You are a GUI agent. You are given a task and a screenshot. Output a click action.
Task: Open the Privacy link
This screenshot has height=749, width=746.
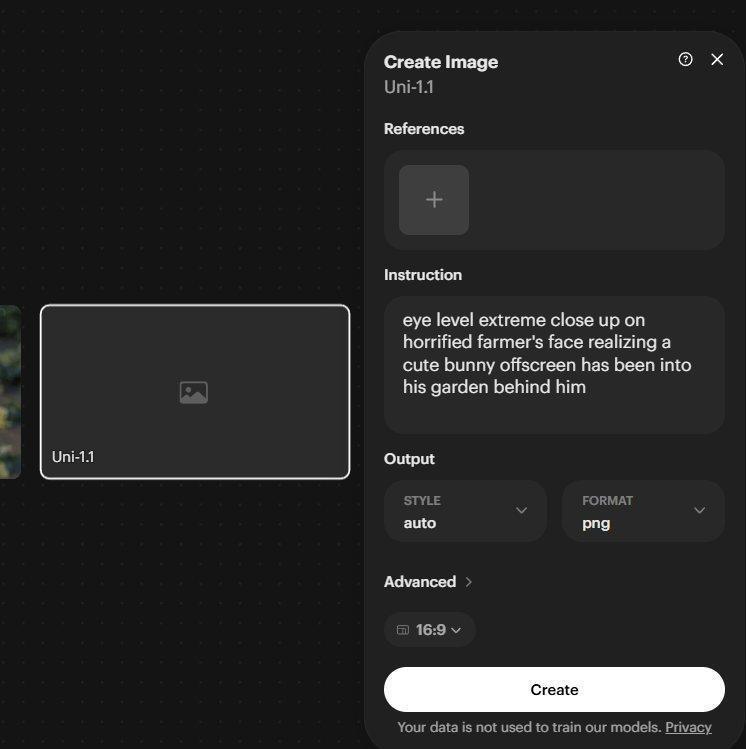tap(688, 727)
